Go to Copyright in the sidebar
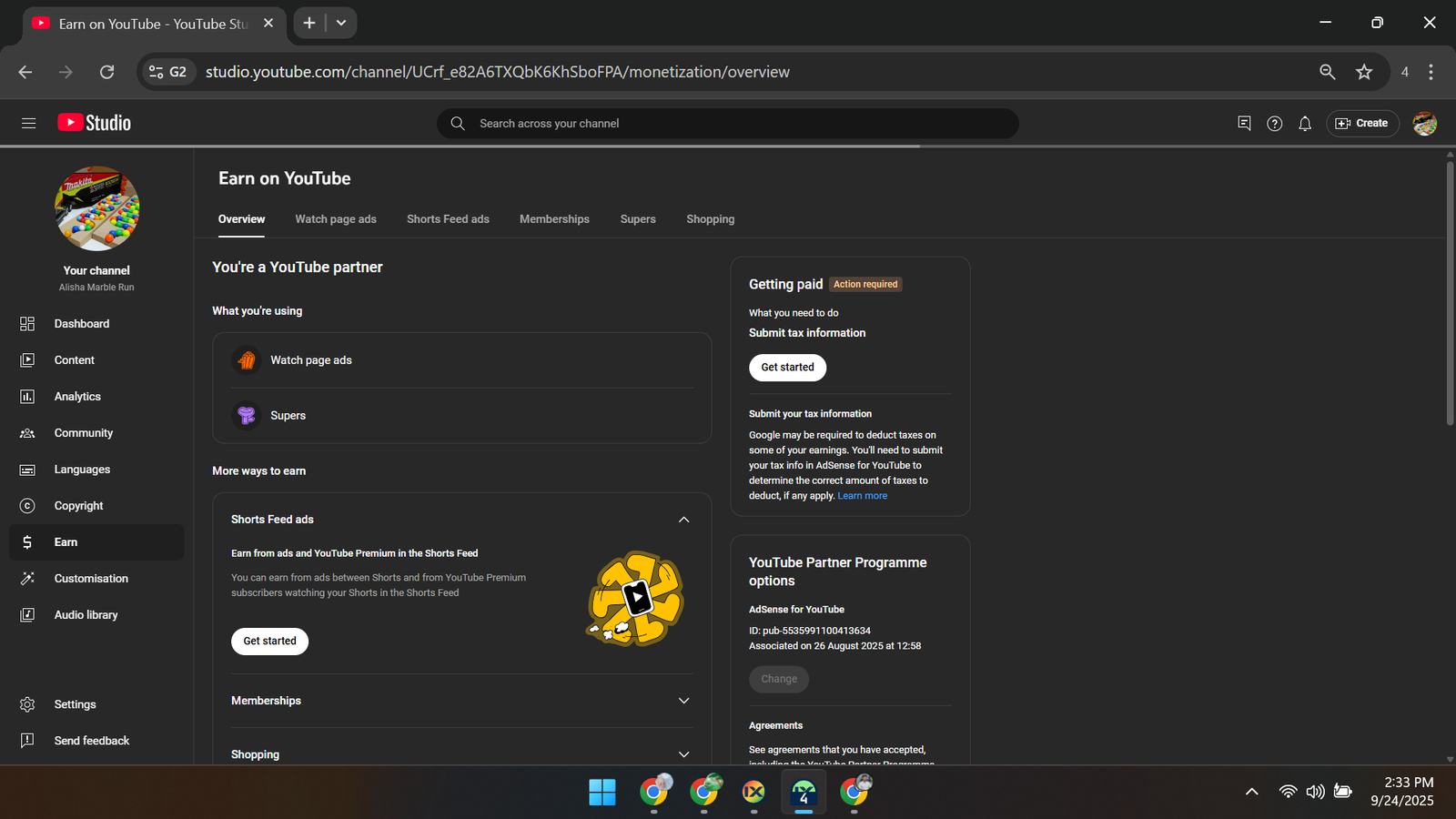Screen dimensions: 1456x819 coord(78,506)
